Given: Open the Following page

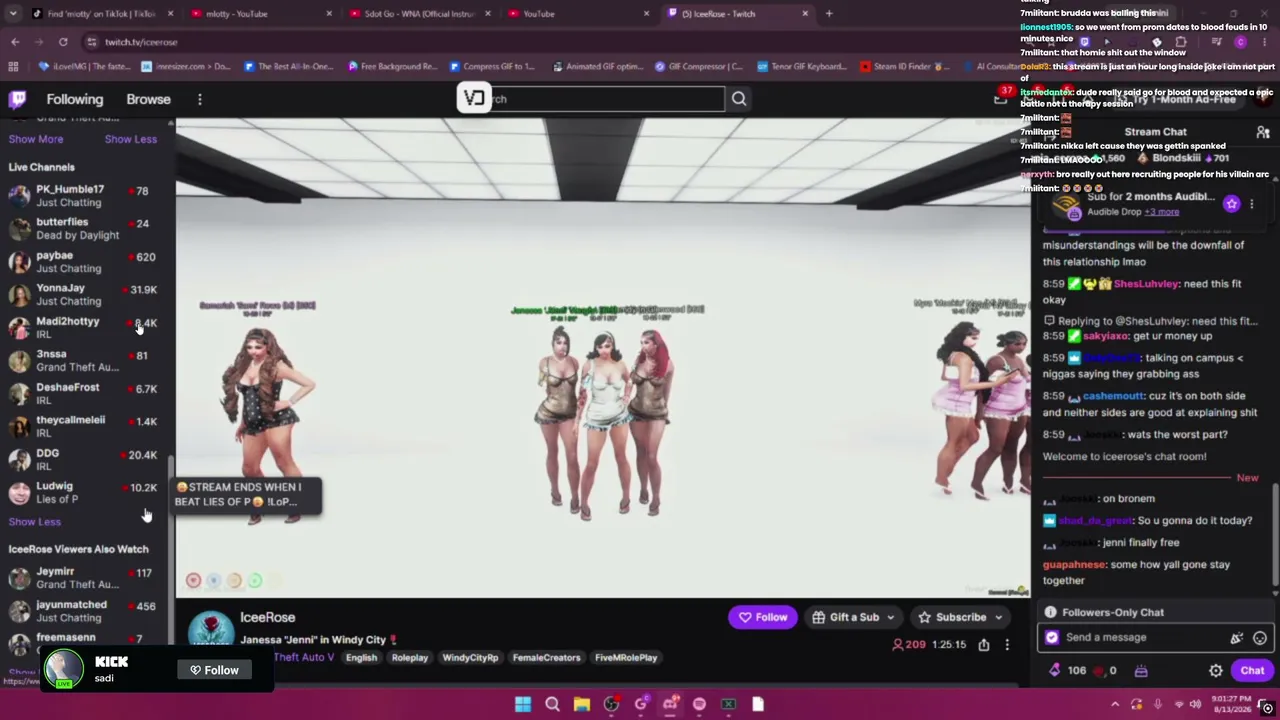Looking at the screenshot, I should pyautogui.click(x=74, y=99).
